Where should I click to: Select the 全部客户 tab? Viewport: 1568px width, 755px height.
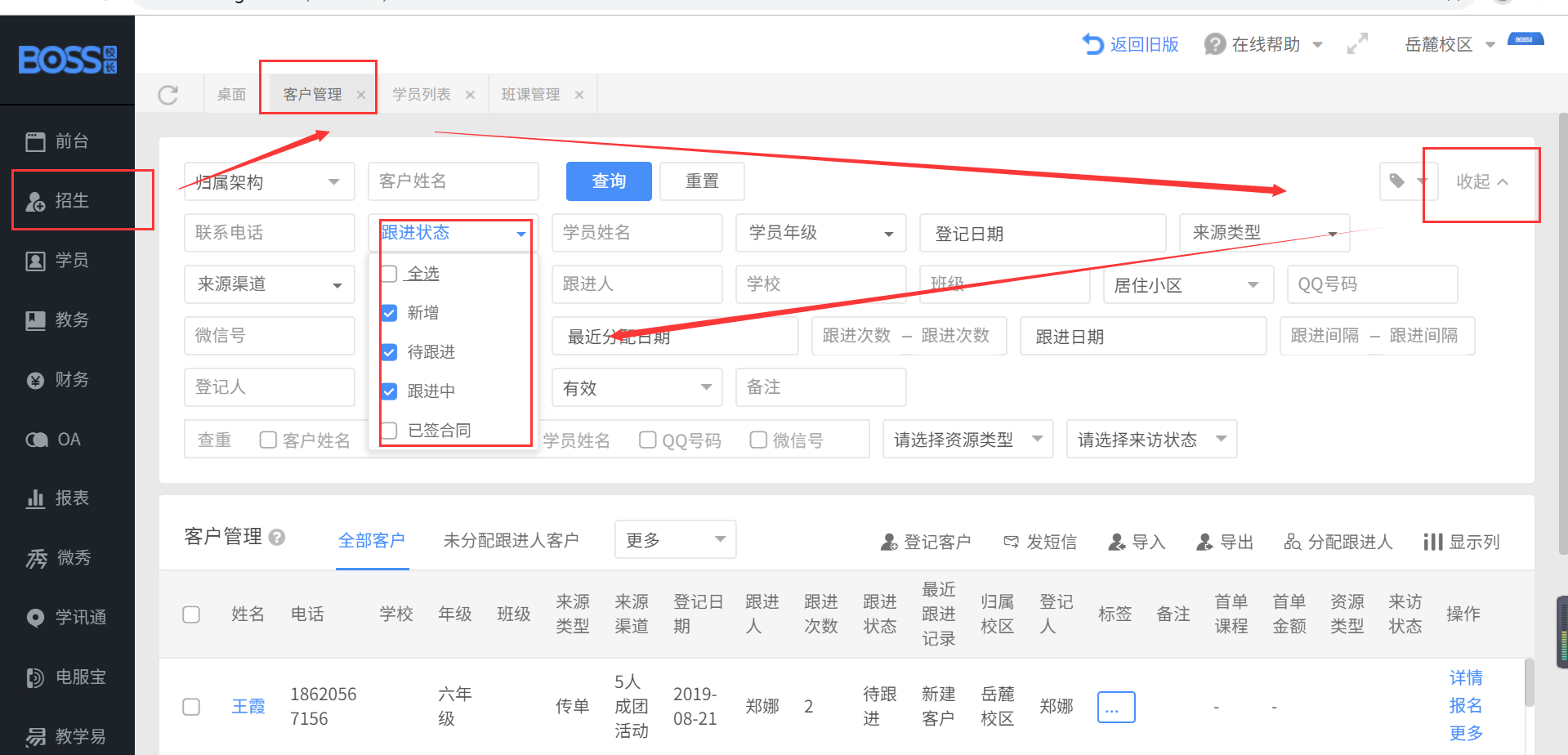point(372,540)
